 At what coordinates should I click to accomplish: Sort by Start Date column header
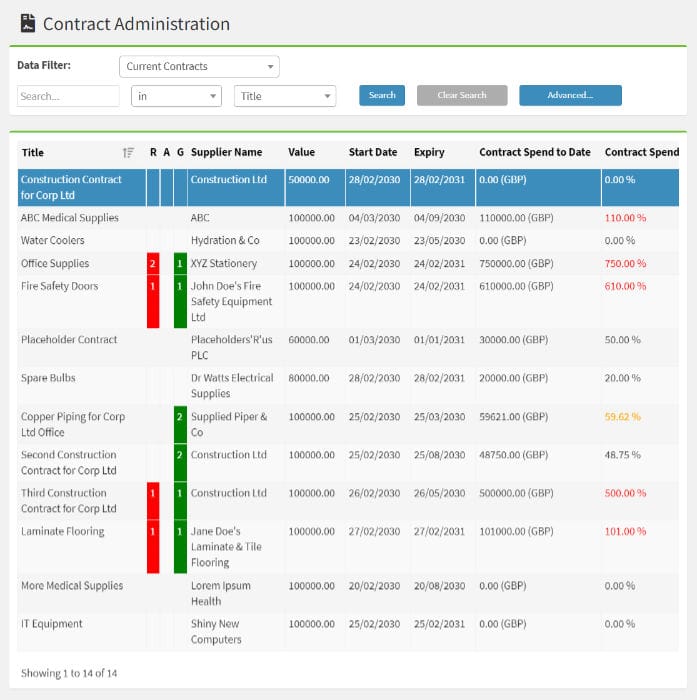(372, 153)
